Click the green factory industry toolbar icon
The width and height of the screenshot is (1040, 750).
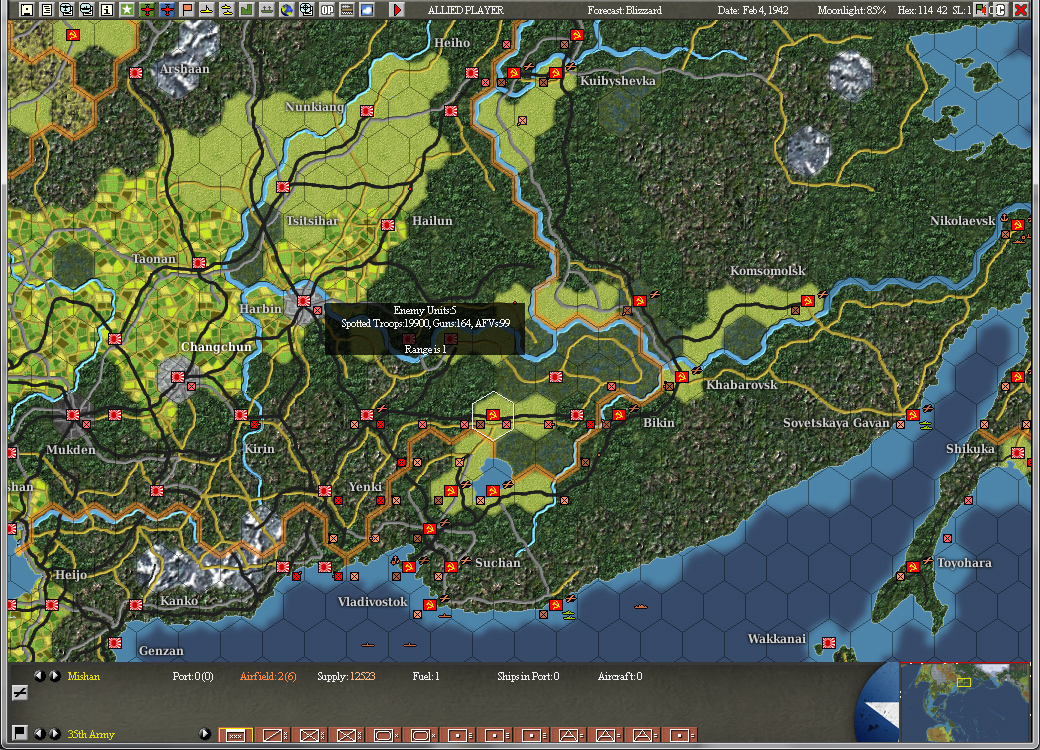pos(246,10)
